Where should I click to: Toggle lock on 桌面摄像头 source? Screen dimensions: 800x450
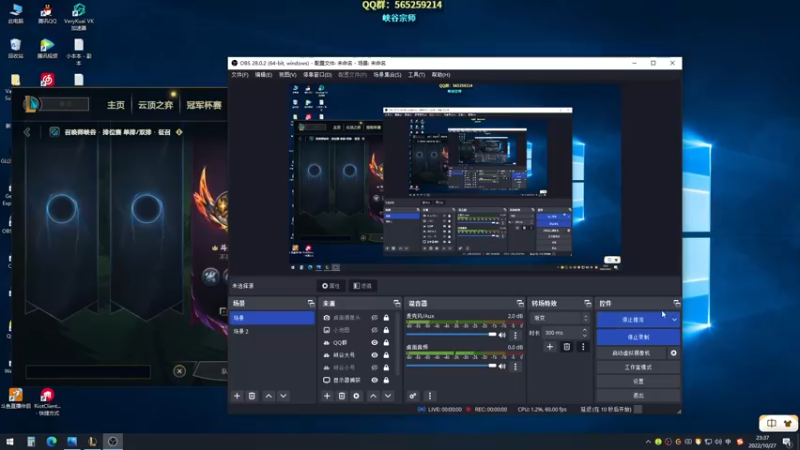[386, 317]
